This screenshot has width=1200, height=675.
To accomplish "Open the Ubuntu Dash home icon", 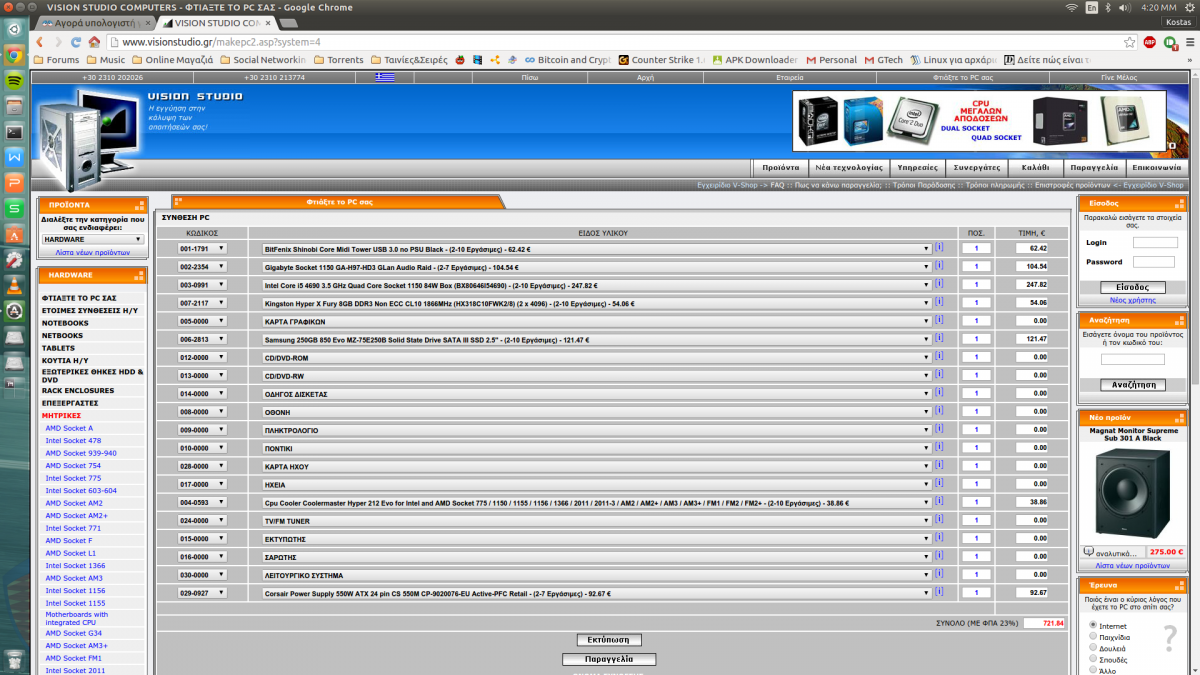I will 14,29.
